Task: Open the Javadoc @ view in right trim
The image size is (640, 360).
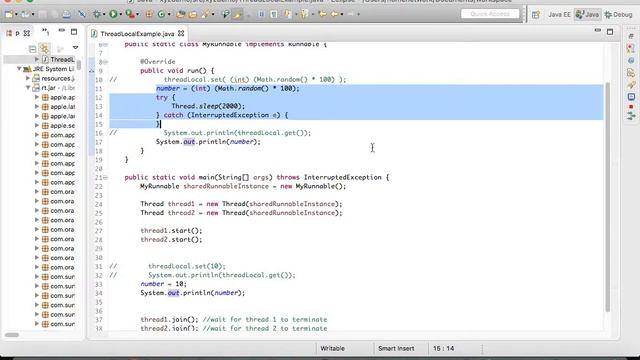Action: click(x=631, y=60)
